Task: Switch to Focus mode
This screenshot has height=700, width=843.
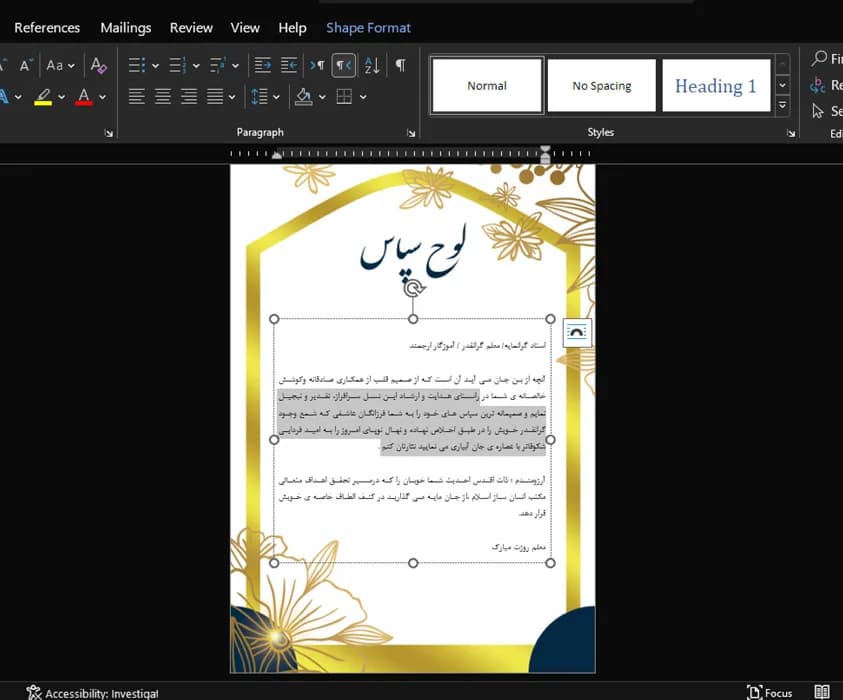Action: point(770,692)
